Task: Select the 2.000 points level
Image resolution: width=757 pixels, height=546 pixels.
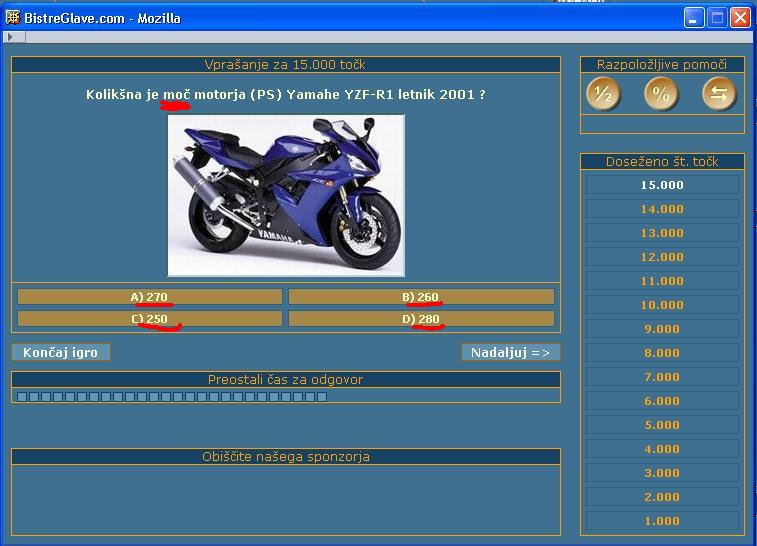Action: click(662, 497)
